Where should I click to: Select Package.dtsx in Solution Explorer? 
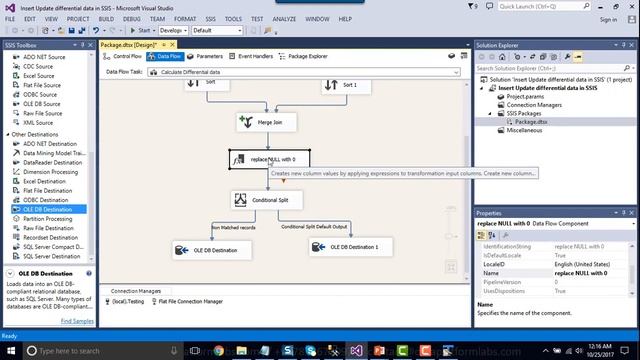(x=531, y=122)
